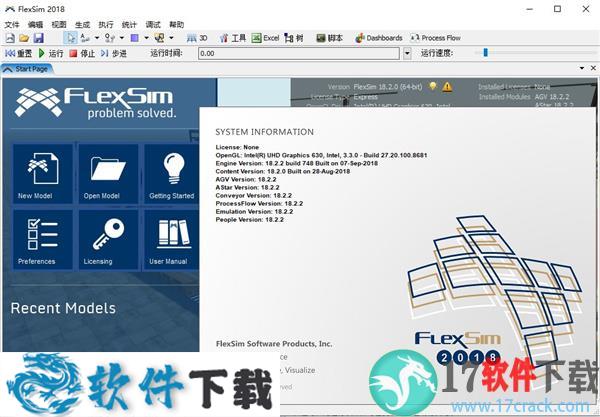
Task: Select the Start Page tab
Action: [x=27, y=69]
